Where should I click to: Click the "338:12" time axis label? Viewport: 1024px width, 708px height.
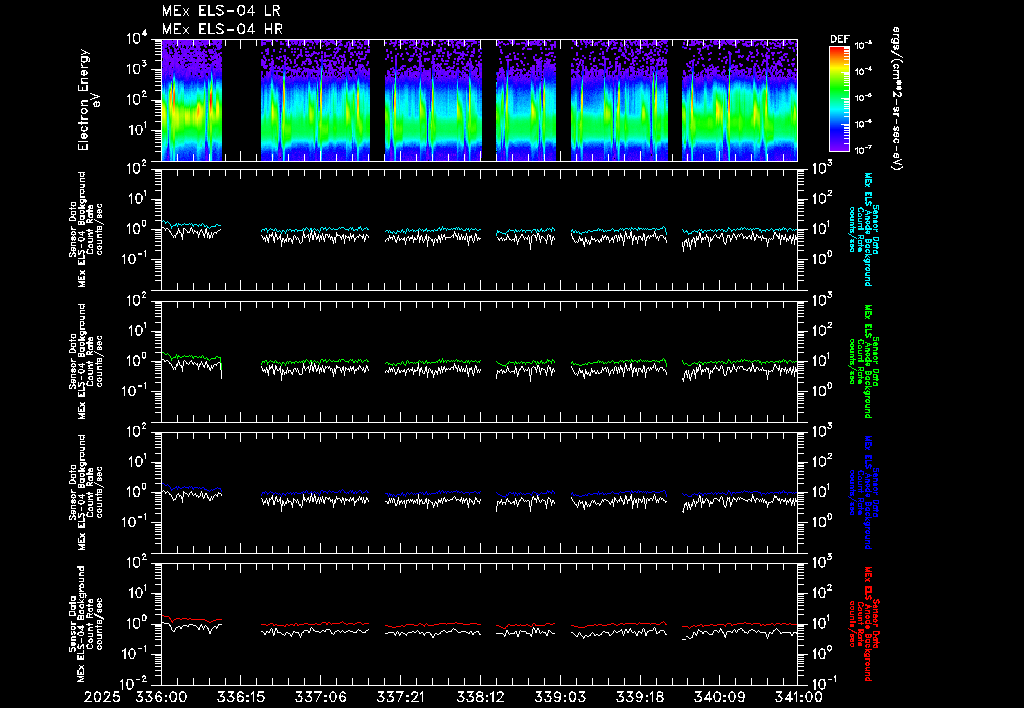click(x=479, y=698)
